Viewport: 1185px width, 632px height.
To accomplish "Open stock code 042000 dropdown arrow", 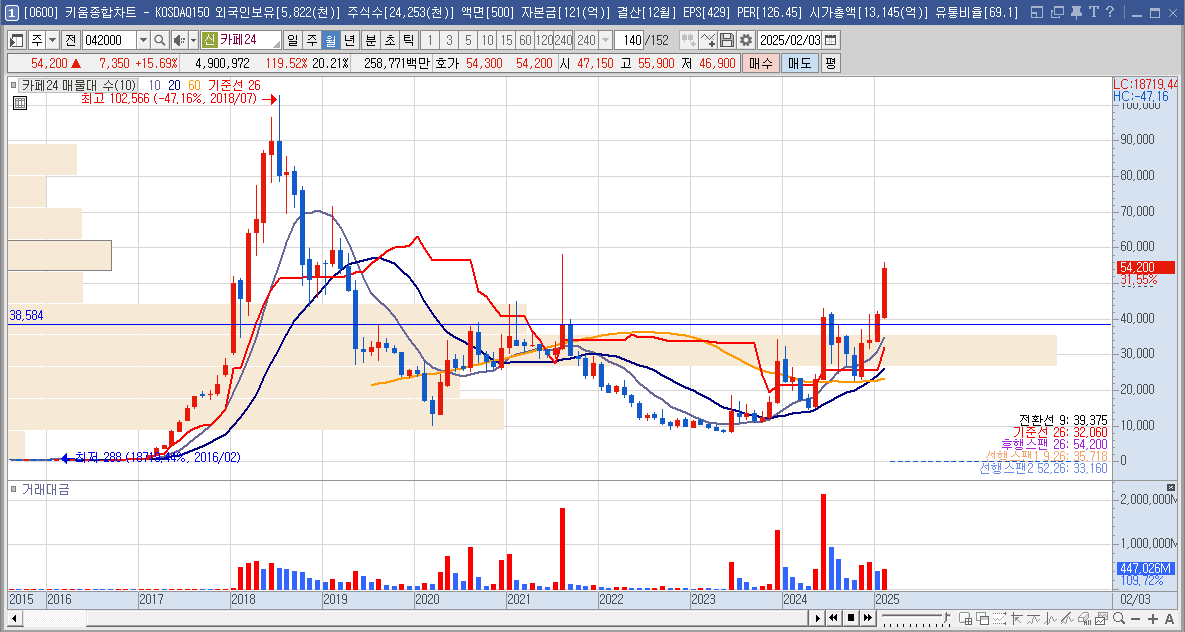I will (144, 40).
